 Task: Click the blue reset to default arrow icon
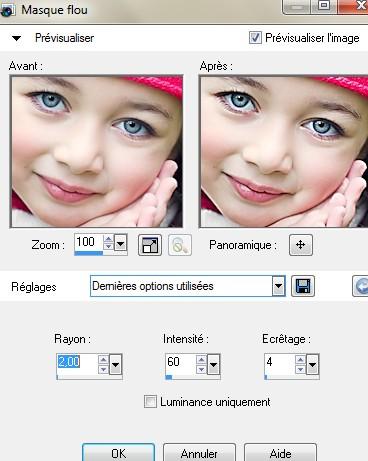[360, 286]
